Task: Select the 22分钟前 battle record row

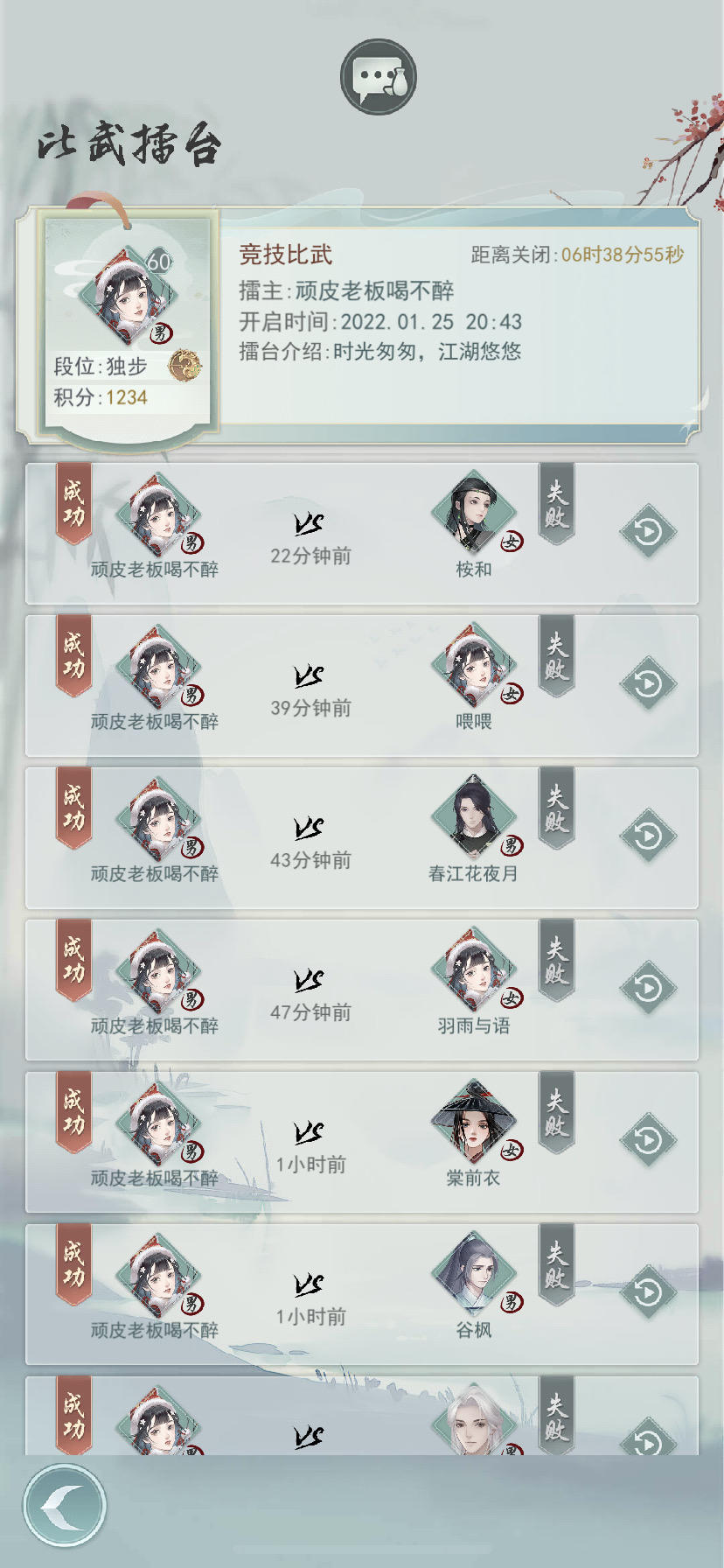Action: pos(362,534)
